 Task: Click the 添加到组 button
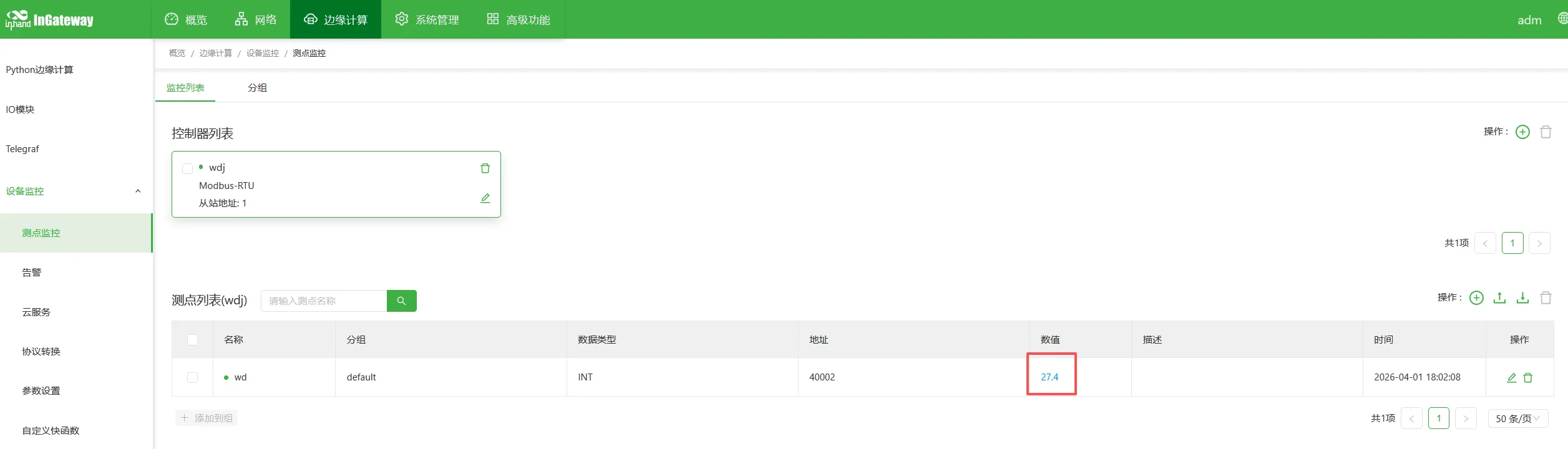pos(207,418)
